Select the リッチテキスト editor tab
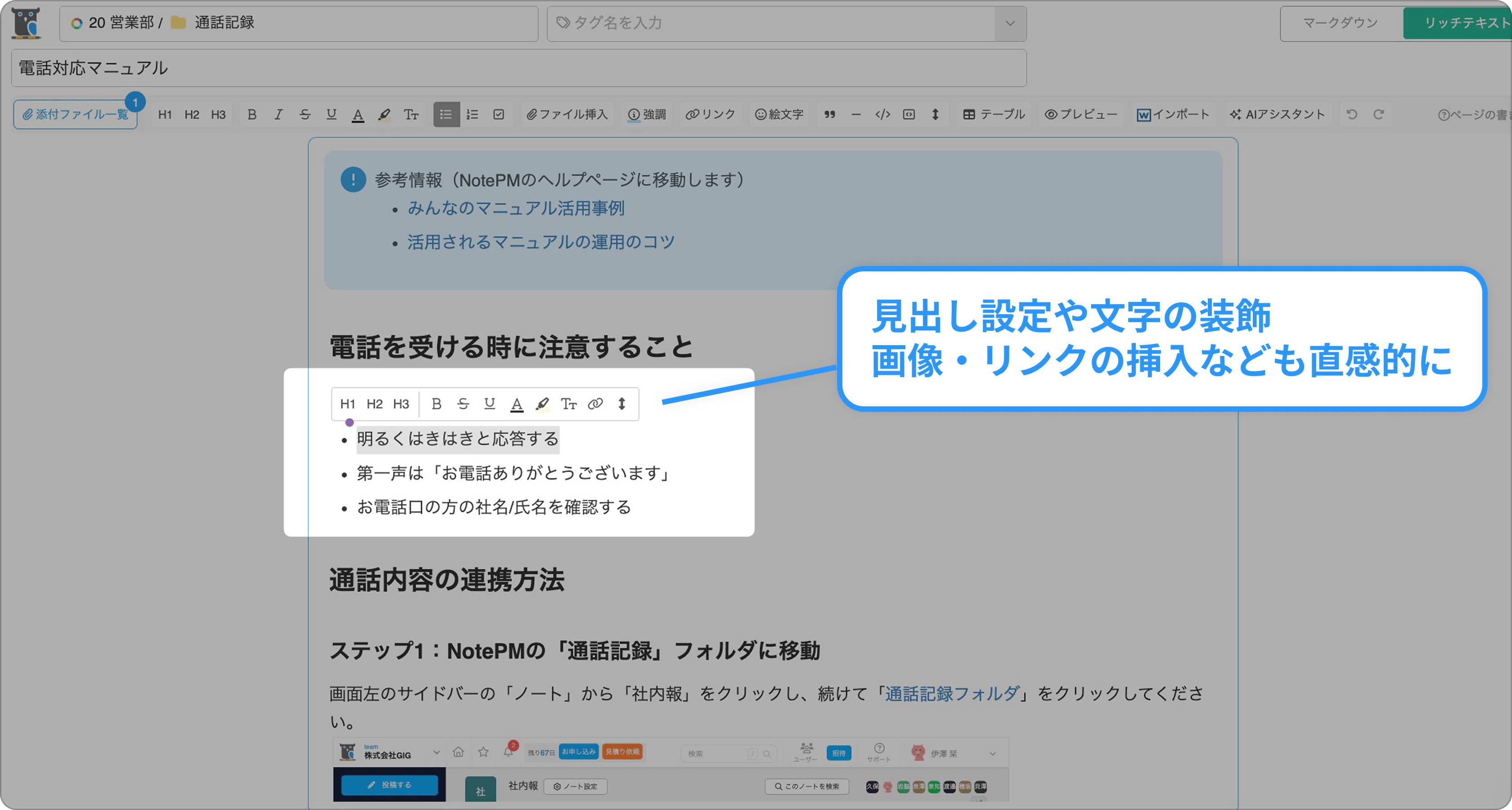The width and height of the screenshot is (1512, 810). tap(1462, 23)
